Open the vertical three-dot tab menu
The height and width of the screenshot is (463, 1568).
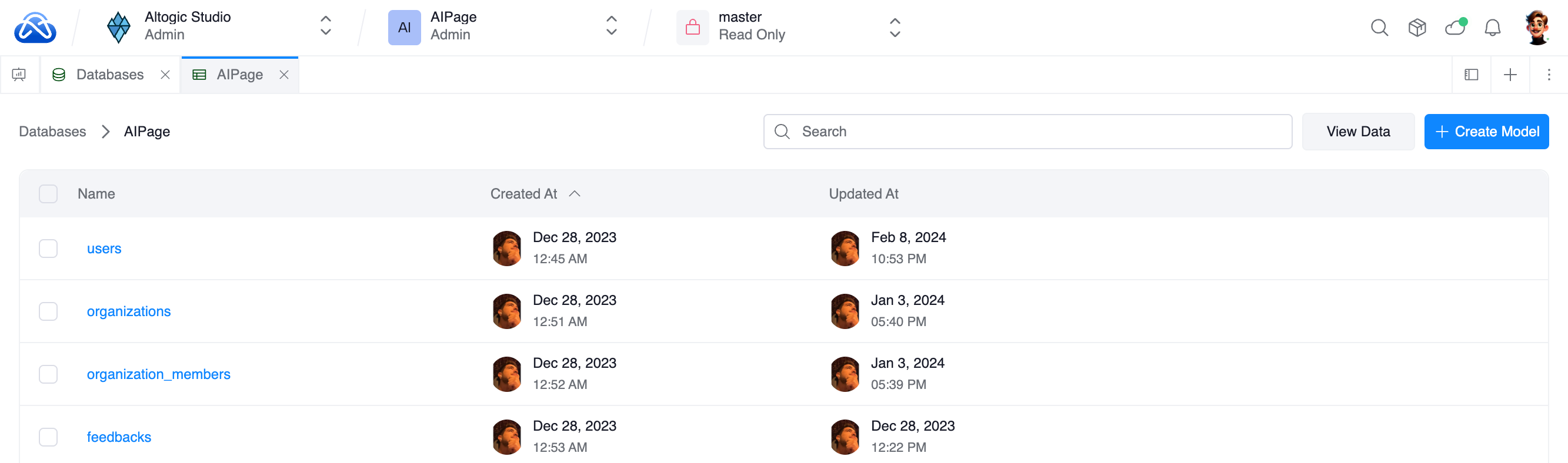coord(1549,75)
